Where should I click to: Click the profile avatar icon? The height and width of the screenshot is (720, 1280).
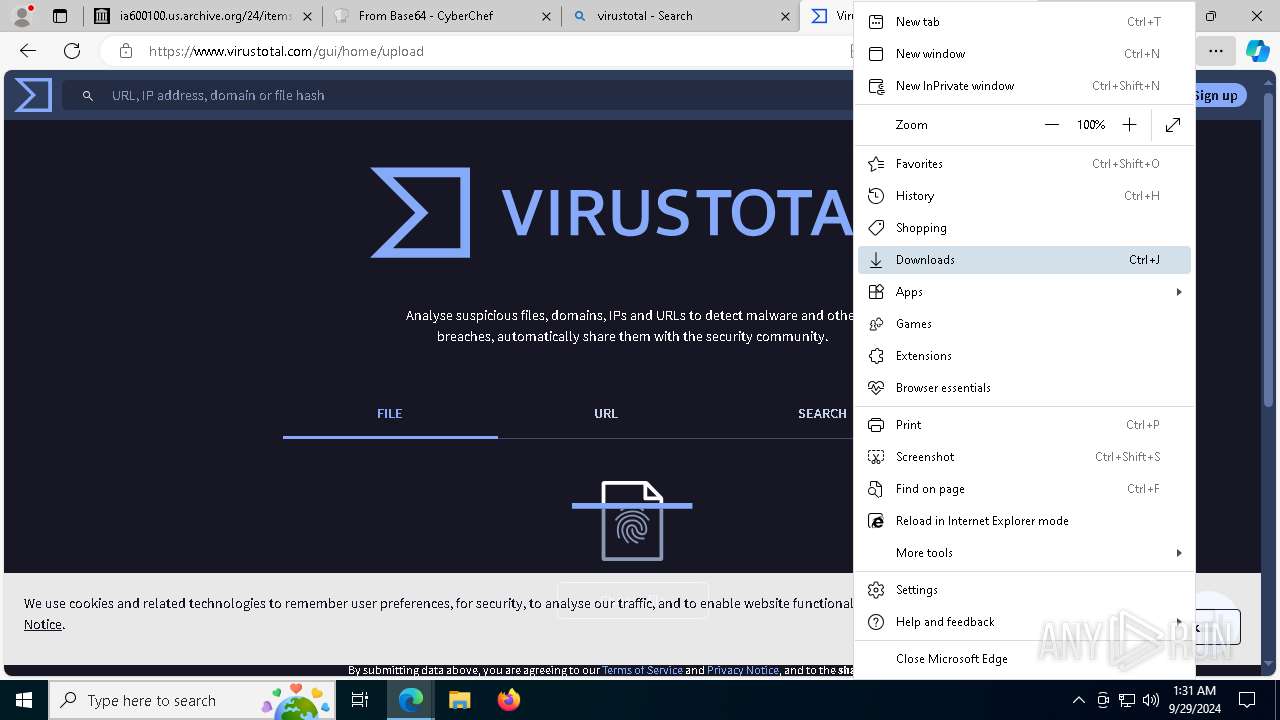pyautogui.click(x=22, y=16)
